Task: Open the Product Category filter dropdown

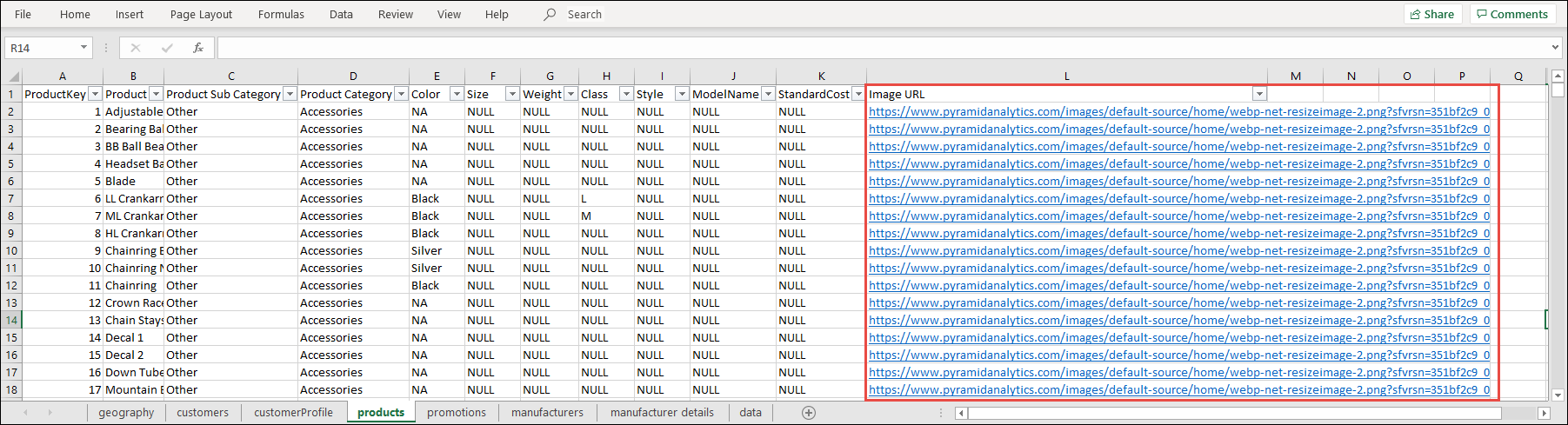Action: click(x=401, y=94)
